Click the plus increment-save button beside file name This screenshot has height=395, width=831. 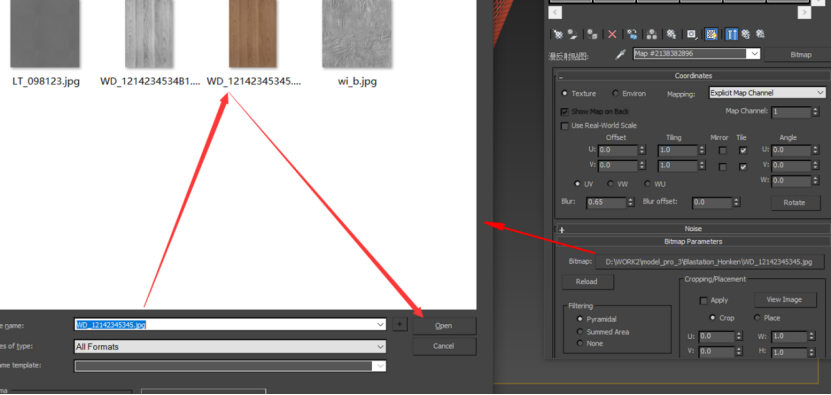click(400, 324)
